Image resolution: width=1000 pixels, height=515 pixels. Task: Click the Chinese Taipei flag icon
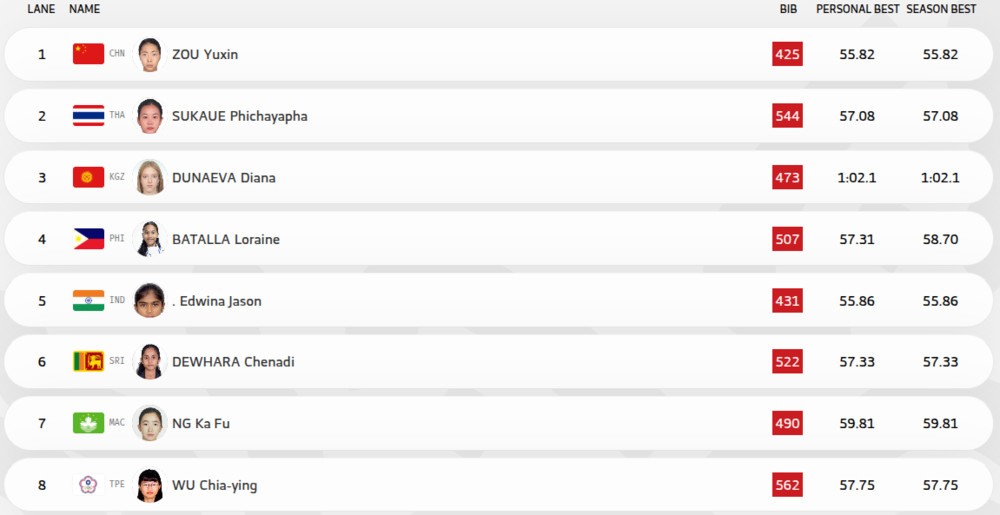tap(88, 485)
